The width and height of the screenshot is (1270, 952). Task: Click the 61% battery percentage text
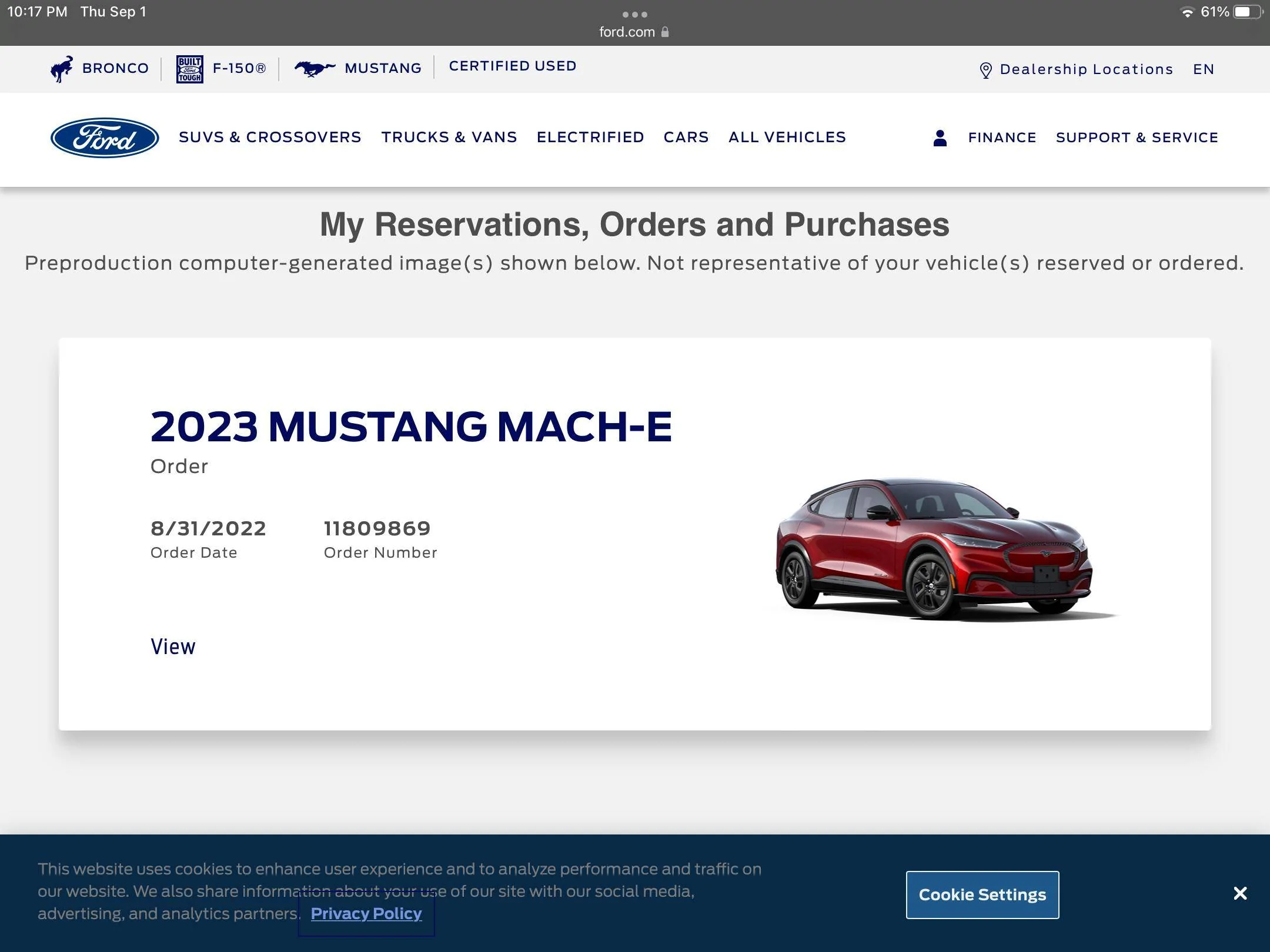1215,12
